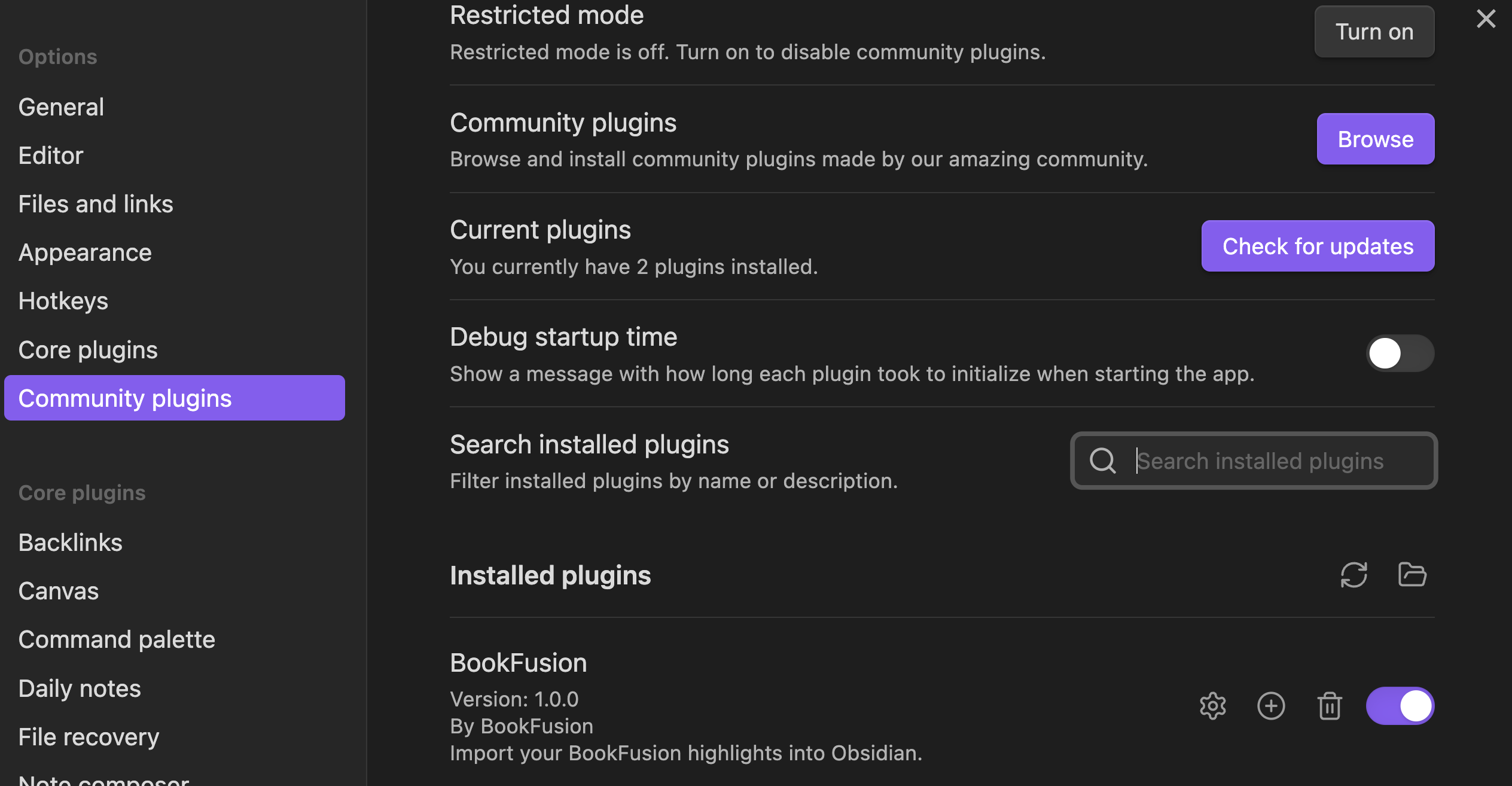Viewport: 1512px width, 786px height.
Task: Browse community plugins
Action: click(x=1375, y=139)
